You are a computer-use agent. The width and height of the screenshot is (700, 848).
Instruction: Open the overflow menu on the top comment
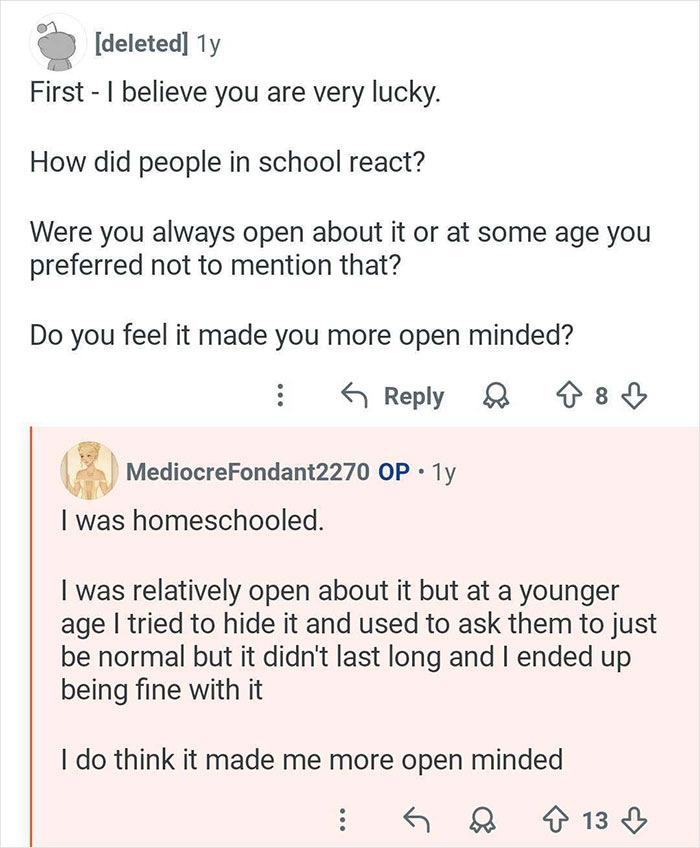tap(281, 396)
